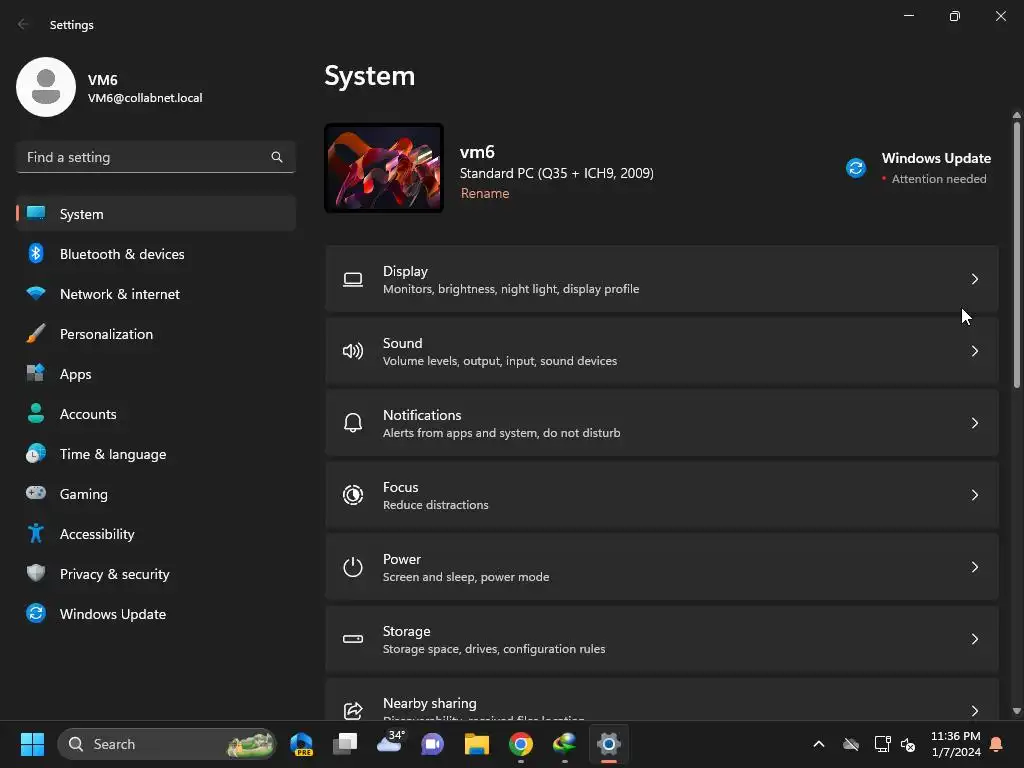This screenshot has height=768, width=1024.
Task: Click the Accessibility figure icon
Action: 36,534
